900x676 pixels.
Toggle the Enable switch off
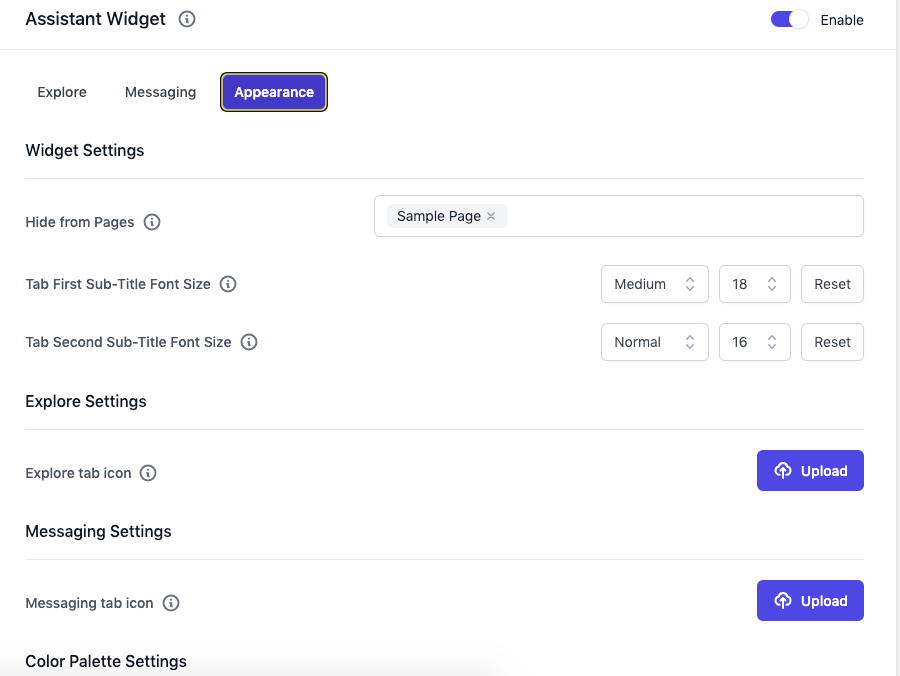pyautogui.click(x=789, y=20)
